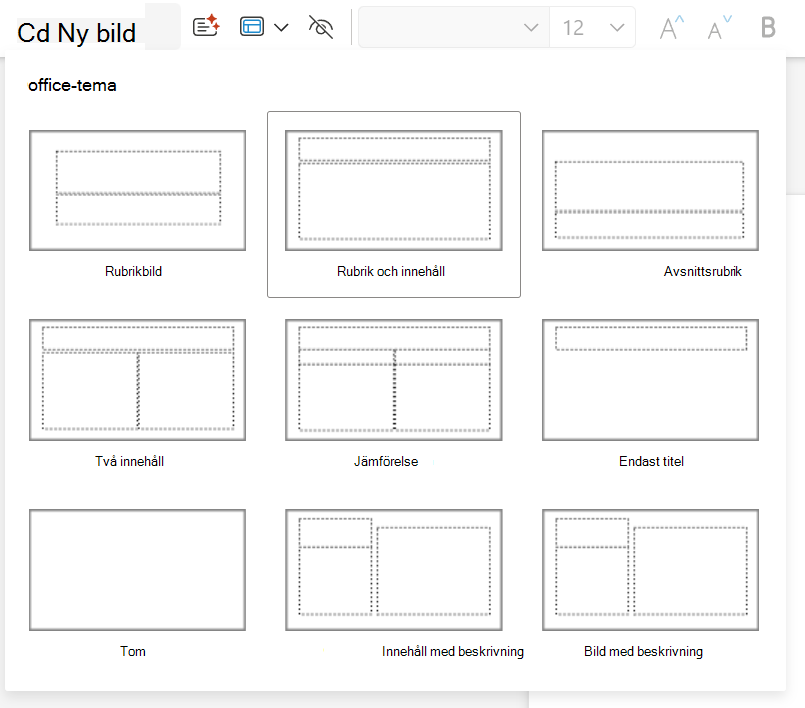The width and height of the screenshot is (805, 708).
Task: Choose the Rubrikbild layout thumbnail
Action: pyautogui.click(x=138, y=190)
